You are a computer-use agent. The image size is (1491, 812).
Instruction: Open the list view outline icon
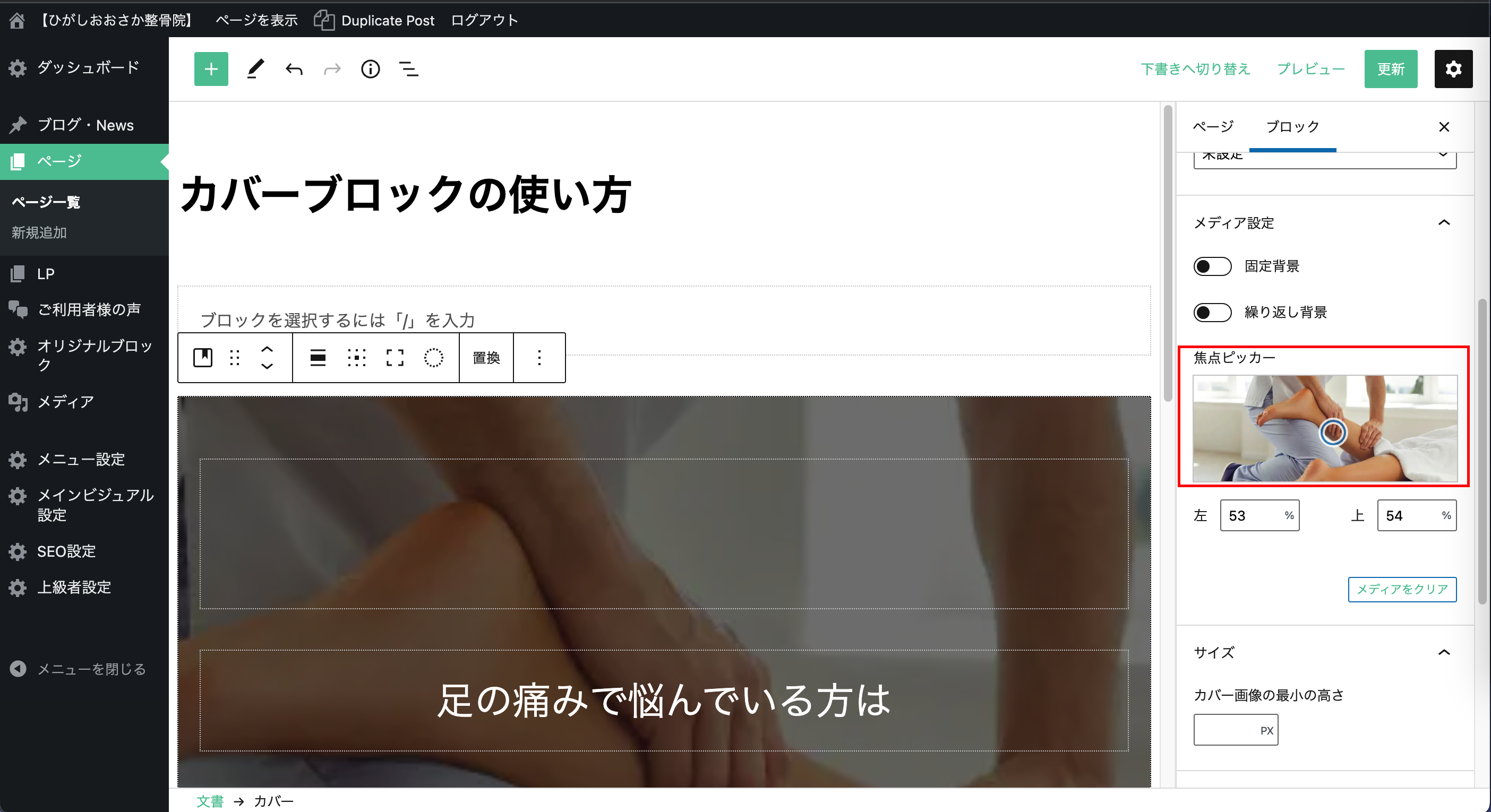[x=409, y=70]
